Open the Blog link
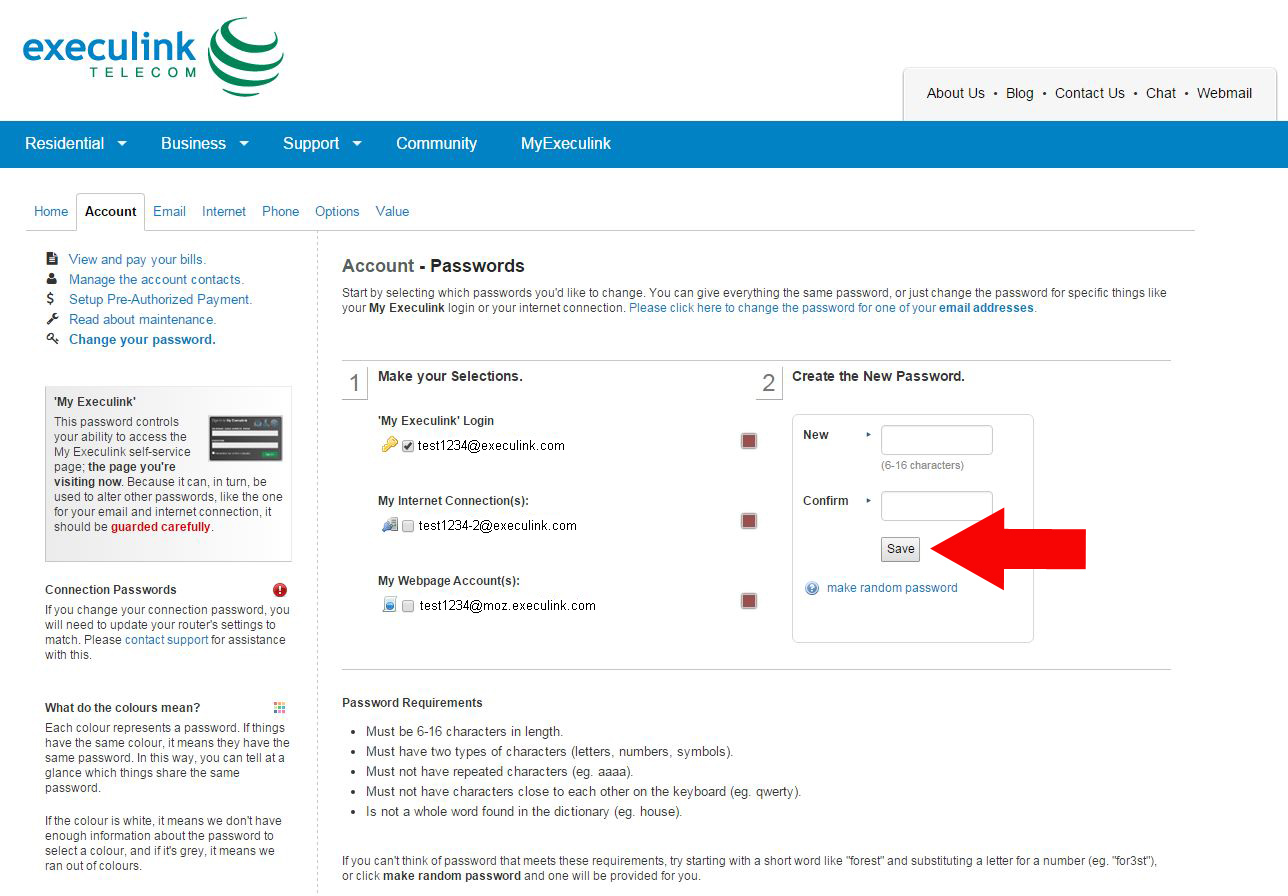 [1020, 93]
